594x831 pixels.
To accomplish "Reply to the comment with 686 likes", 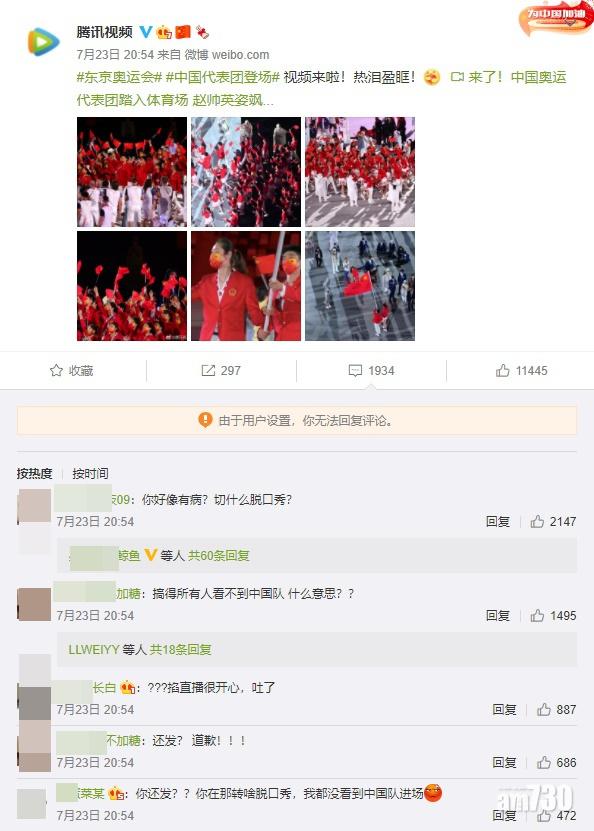I will [504, 763].
